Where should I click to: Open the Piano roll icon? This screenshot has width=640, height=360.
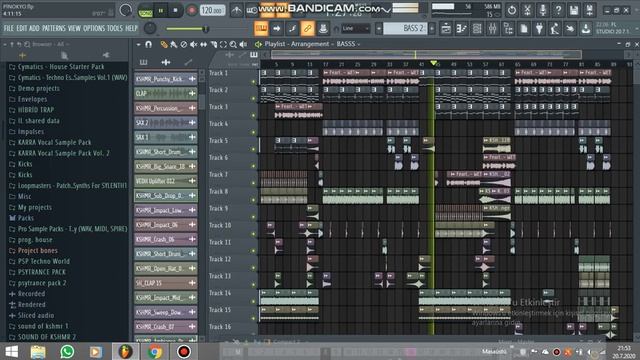[x=462, y=29]
